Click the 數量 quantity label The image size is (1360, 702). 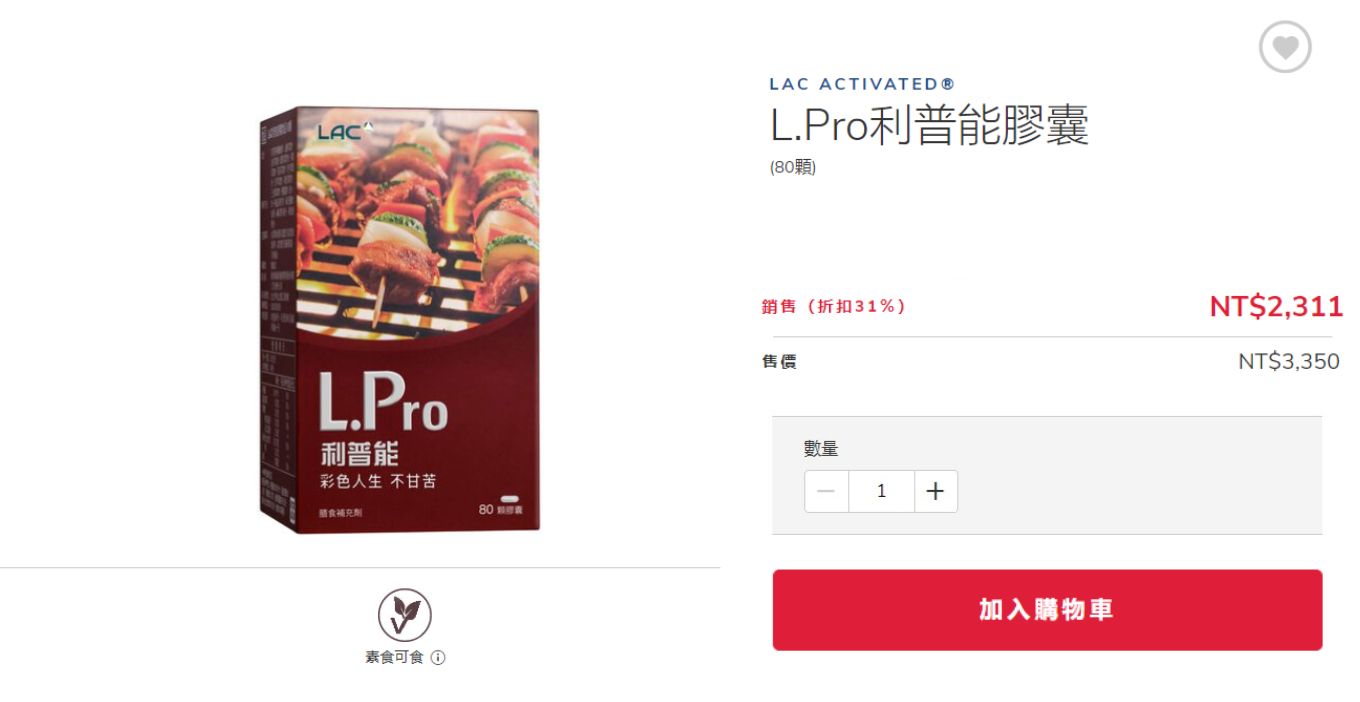tap(821, 449)
